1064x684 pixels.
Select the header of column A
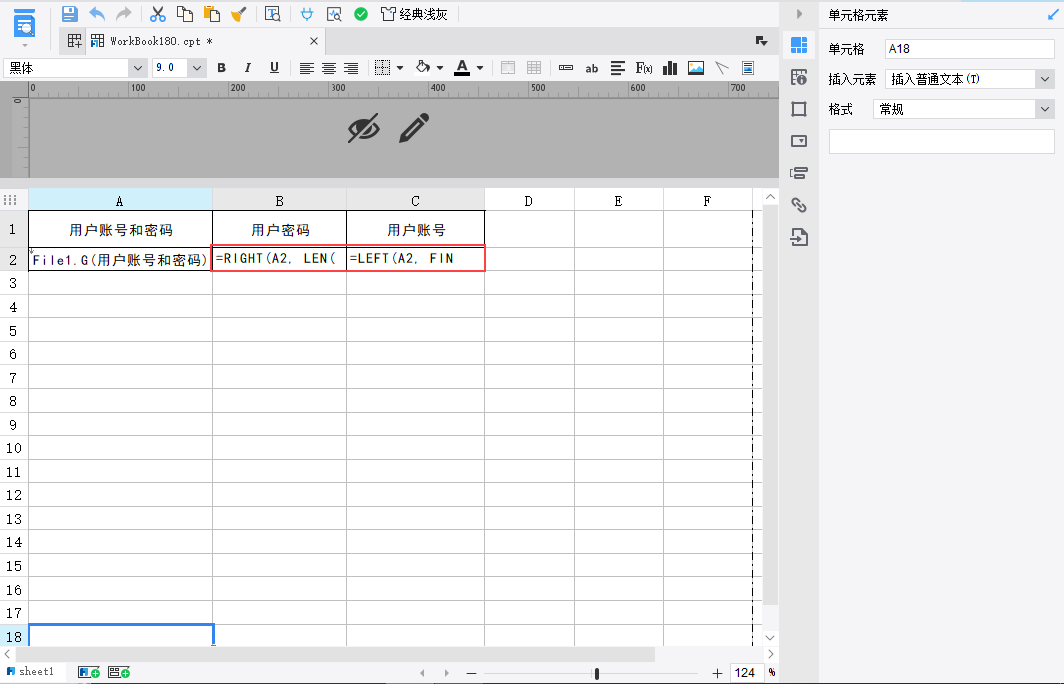[x=120, y=200]
